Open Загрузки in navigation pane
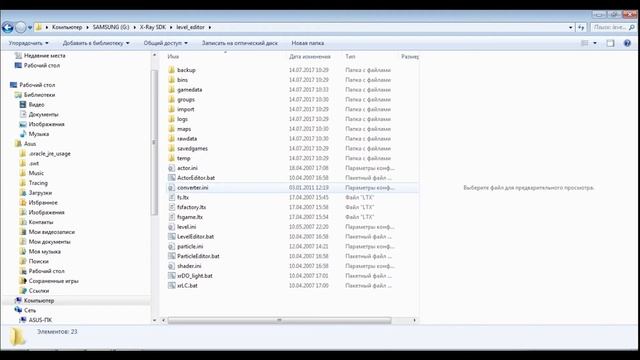The image size is (640, 360). 40,193
